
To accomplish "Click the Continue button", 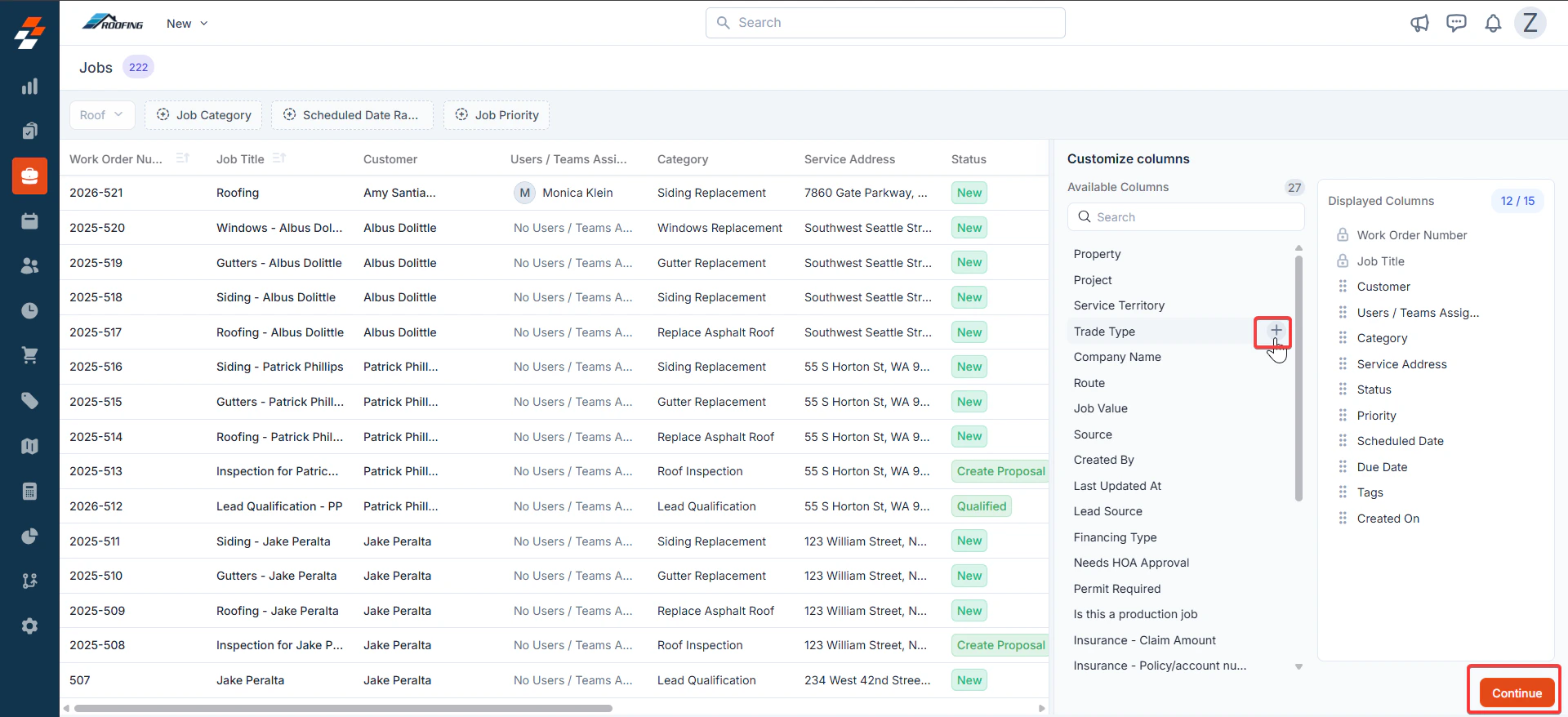I will [1517, 693].
